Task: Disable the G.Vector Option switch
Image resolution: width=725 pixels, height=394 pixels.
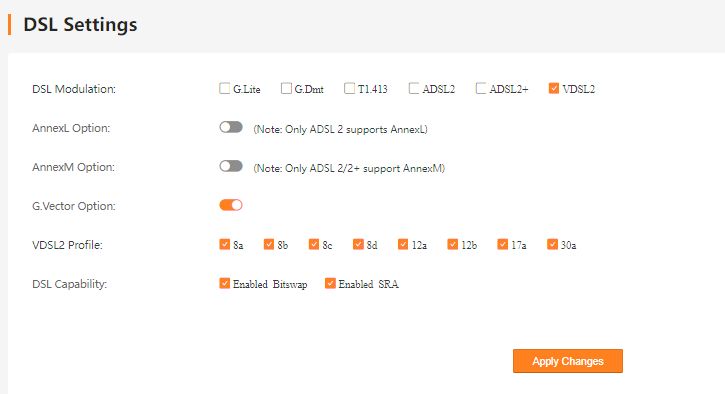Action: (231, 205)
